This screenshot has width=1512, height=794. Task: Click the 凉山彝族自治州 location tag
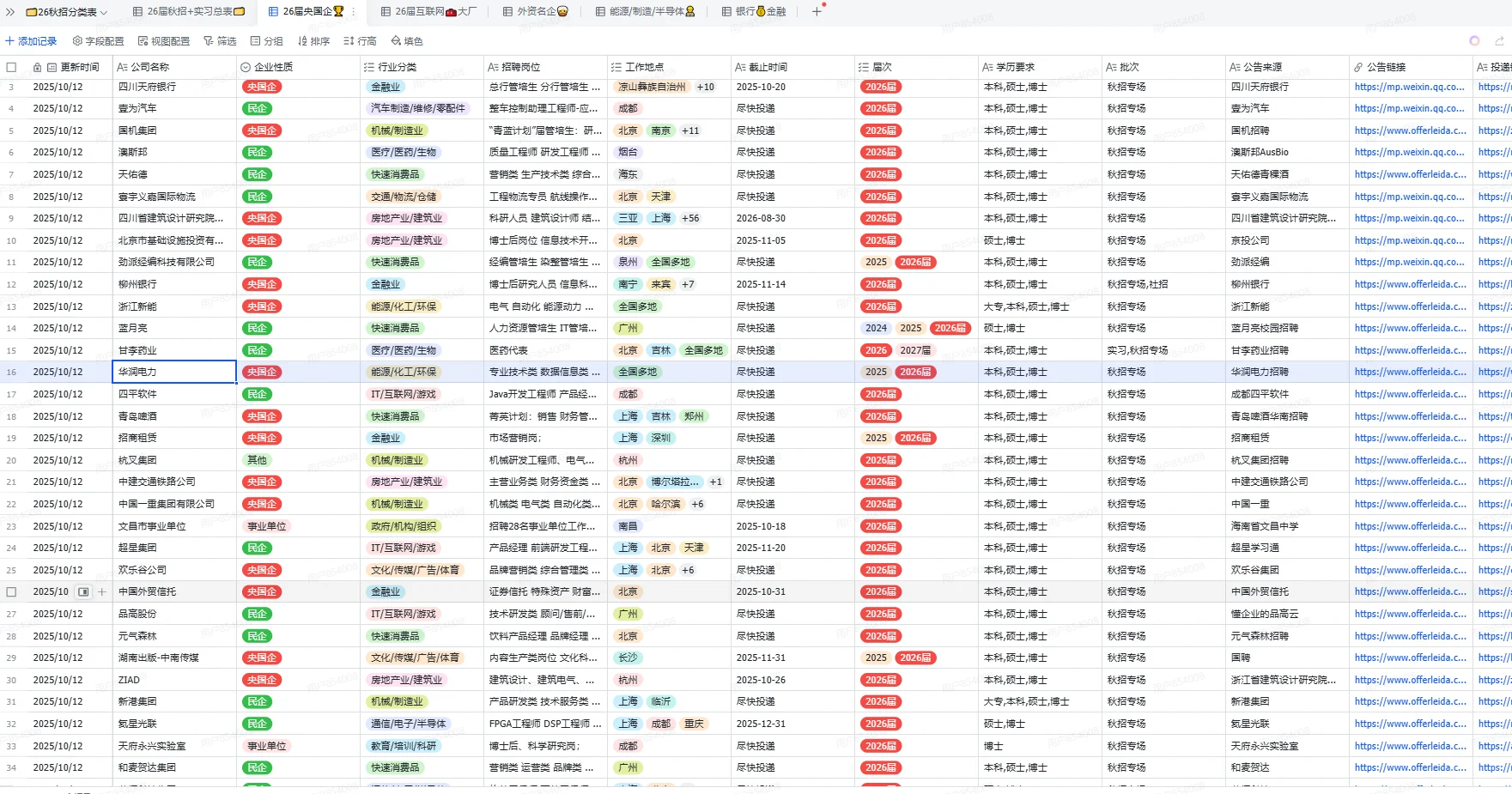click(652, 87)
